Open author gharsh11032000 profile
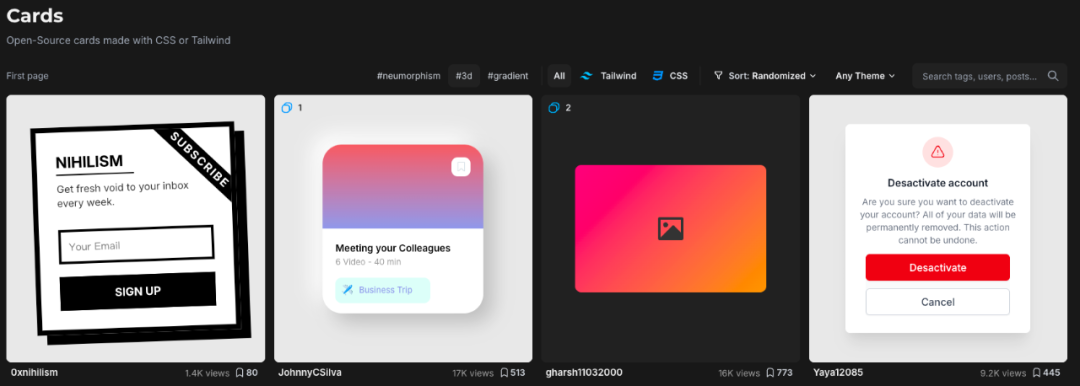This screenshot has height=386, width=1080. click(x=584, y=373)
